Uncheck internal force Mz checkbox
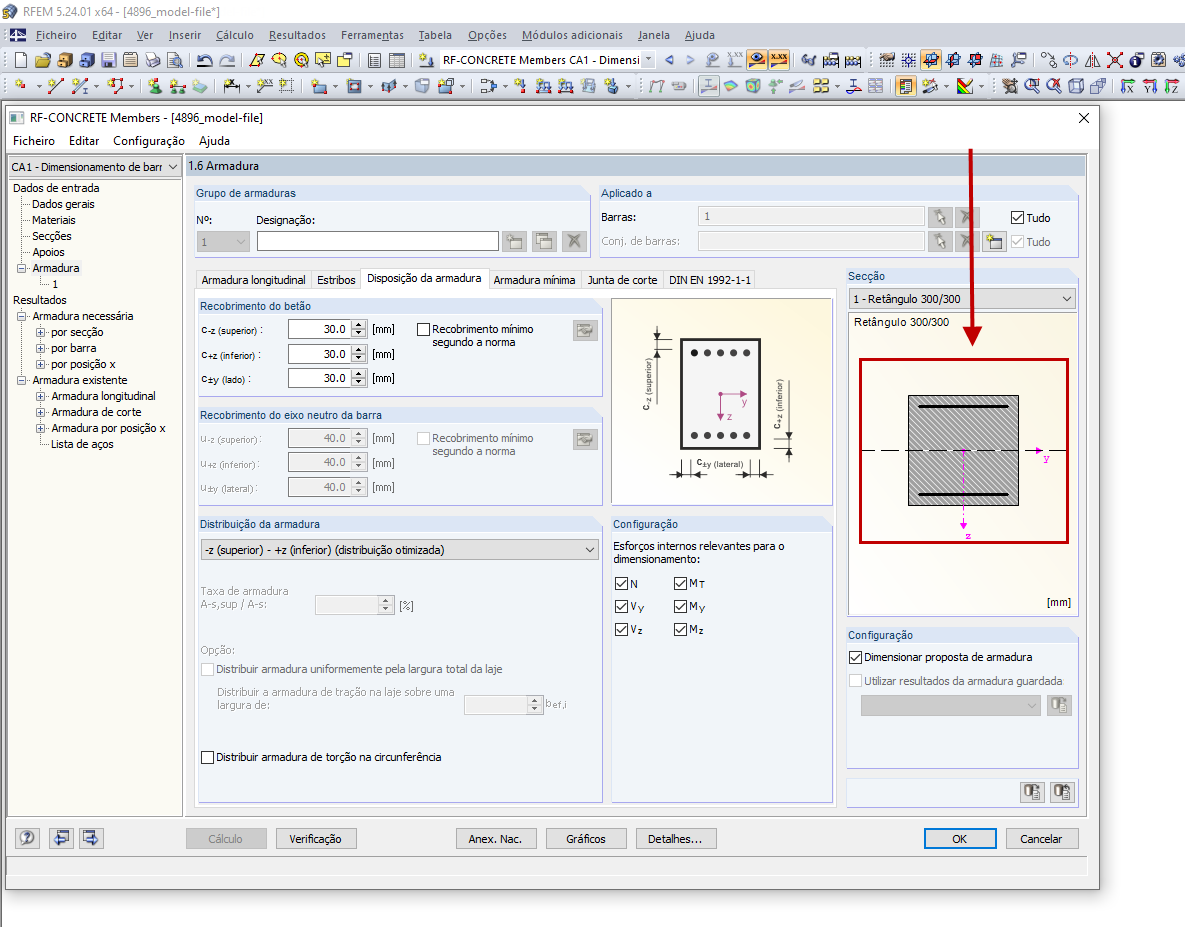The width and height of the screenshot is (1185, 927). coord(680,629)
